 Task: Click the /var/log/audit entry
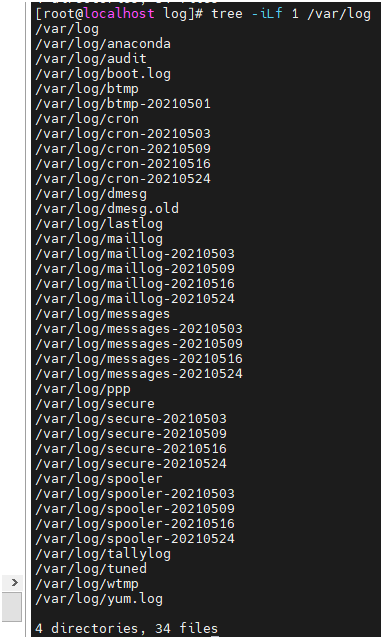[x=90, y=59]
